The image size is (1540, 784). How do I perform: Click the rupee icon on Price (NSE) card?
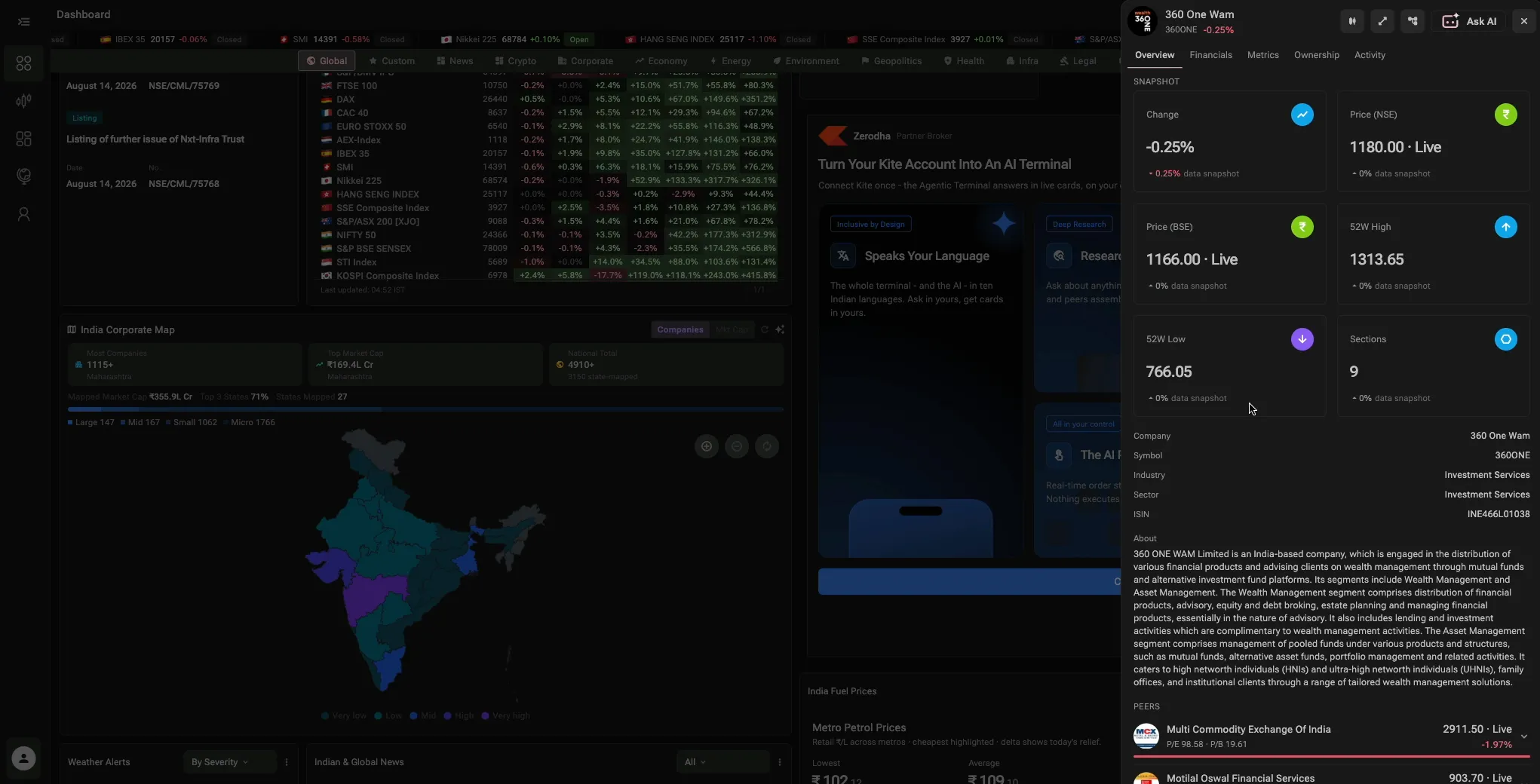[1505, 115]
